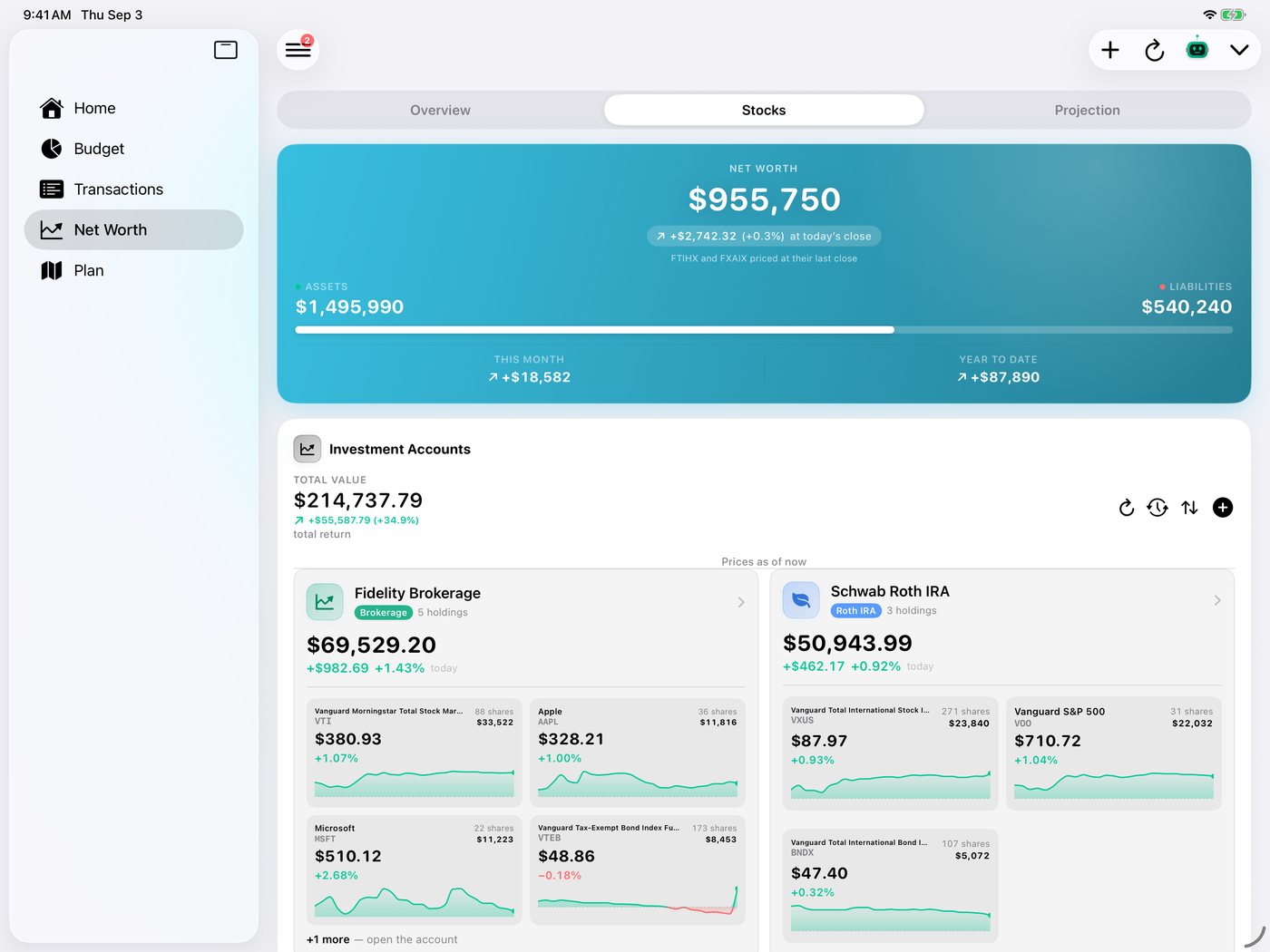Expand the top toolbar chevron dropdown
1270x952 pixels.
pyautogui.click(x=1239, y=50)
